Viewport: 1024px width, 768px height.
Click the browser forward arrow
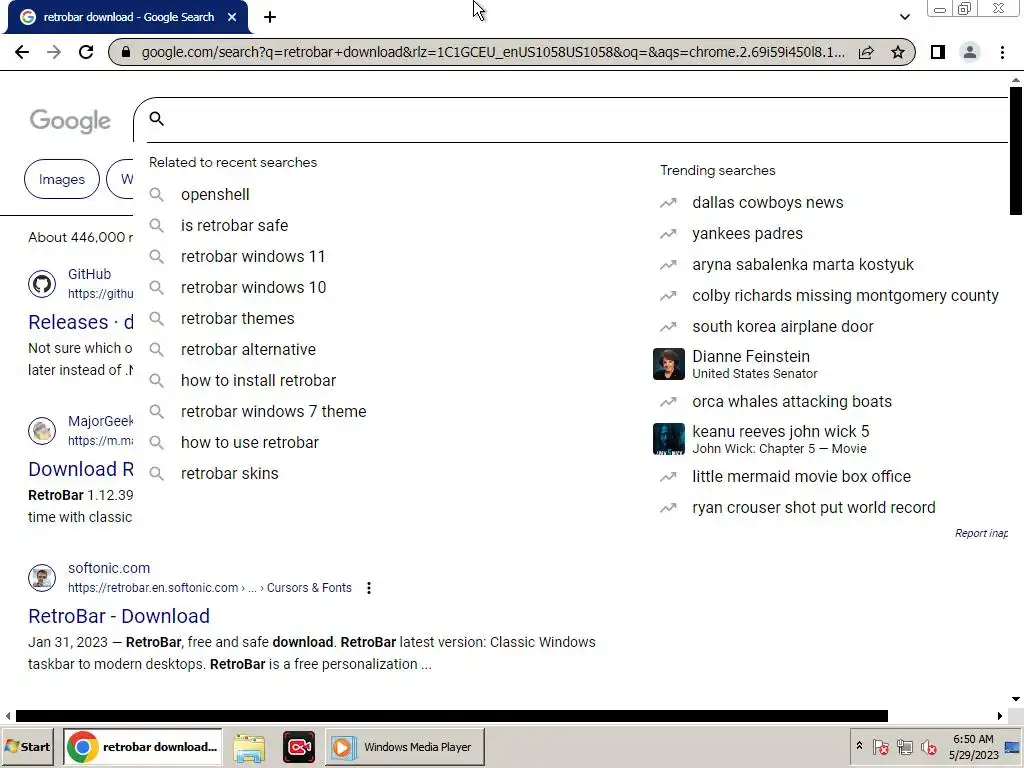coord(54,52)
